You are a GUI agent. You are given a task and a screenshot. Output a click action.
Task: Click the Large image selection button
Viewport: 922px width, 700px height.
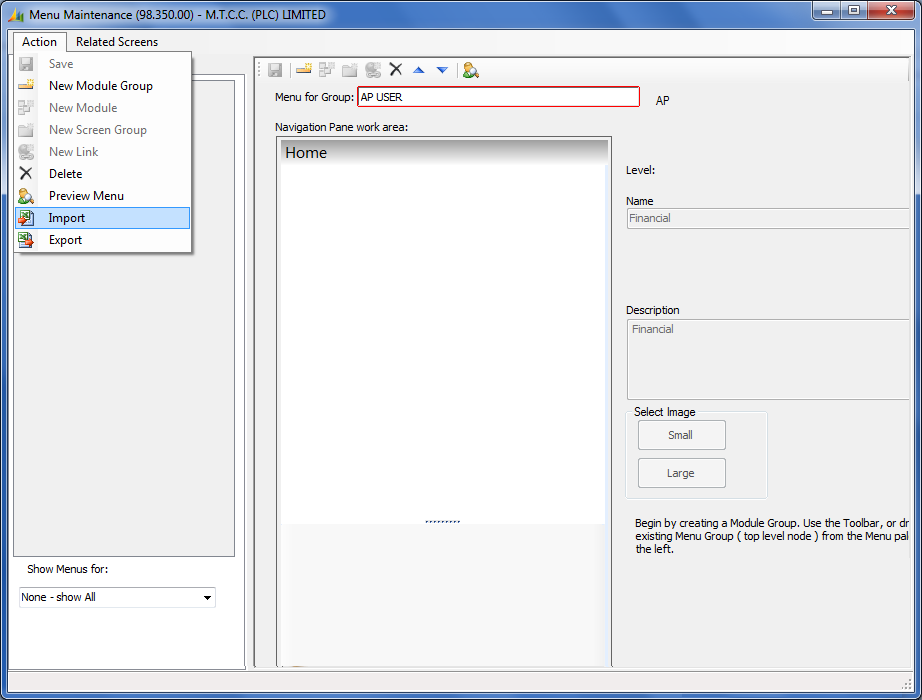click(681, 472)
